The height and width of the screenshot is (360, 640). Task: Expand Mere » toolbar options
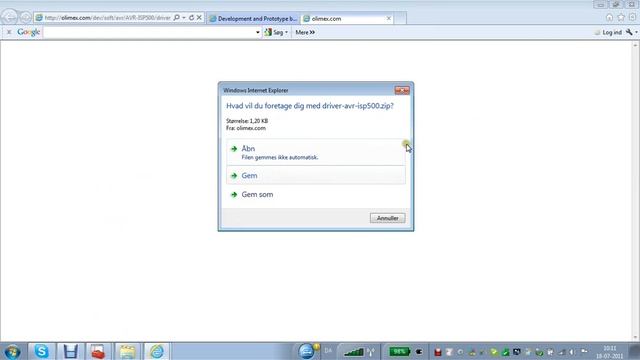305,32
